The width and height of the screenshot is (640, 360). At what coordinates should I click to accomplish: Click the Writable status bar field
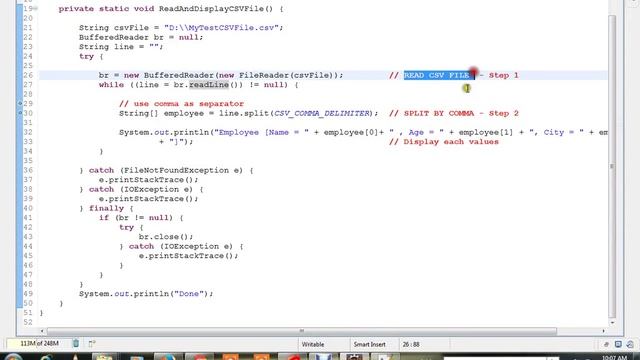pos(313,344)
